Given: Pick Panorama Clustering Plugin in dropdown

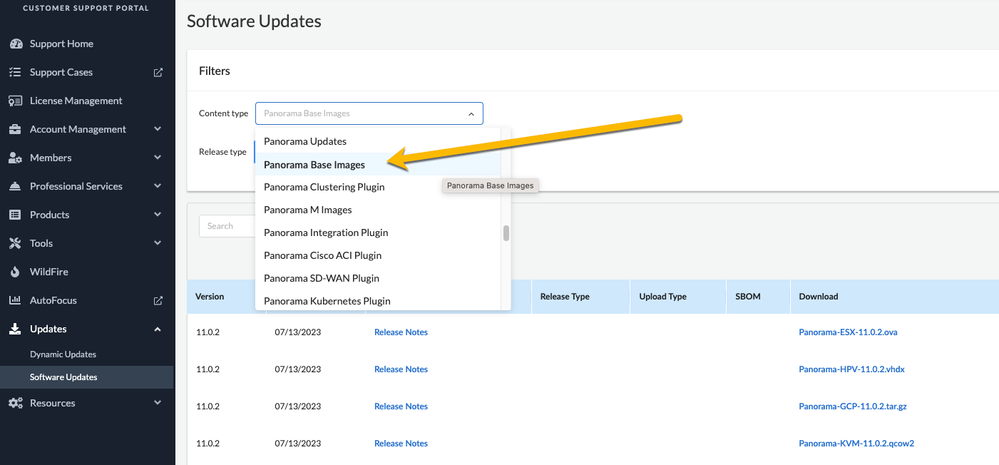Looking at the screenshot, I should (x=324, y=187).
